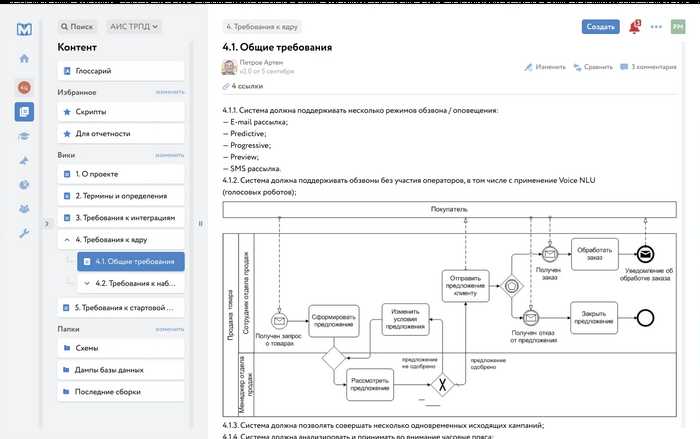Open the 3 комментария link
700x439 pixels.
649,67
